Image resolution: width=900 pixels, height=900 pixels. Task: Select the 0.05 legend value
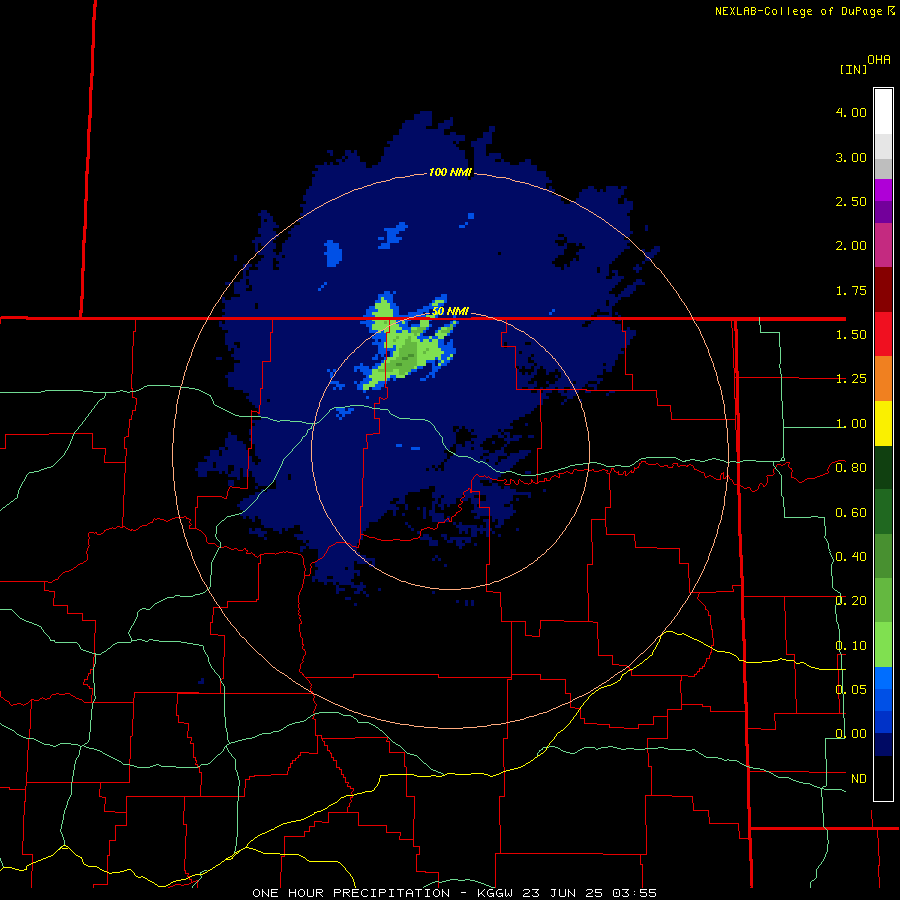(851, 690)
